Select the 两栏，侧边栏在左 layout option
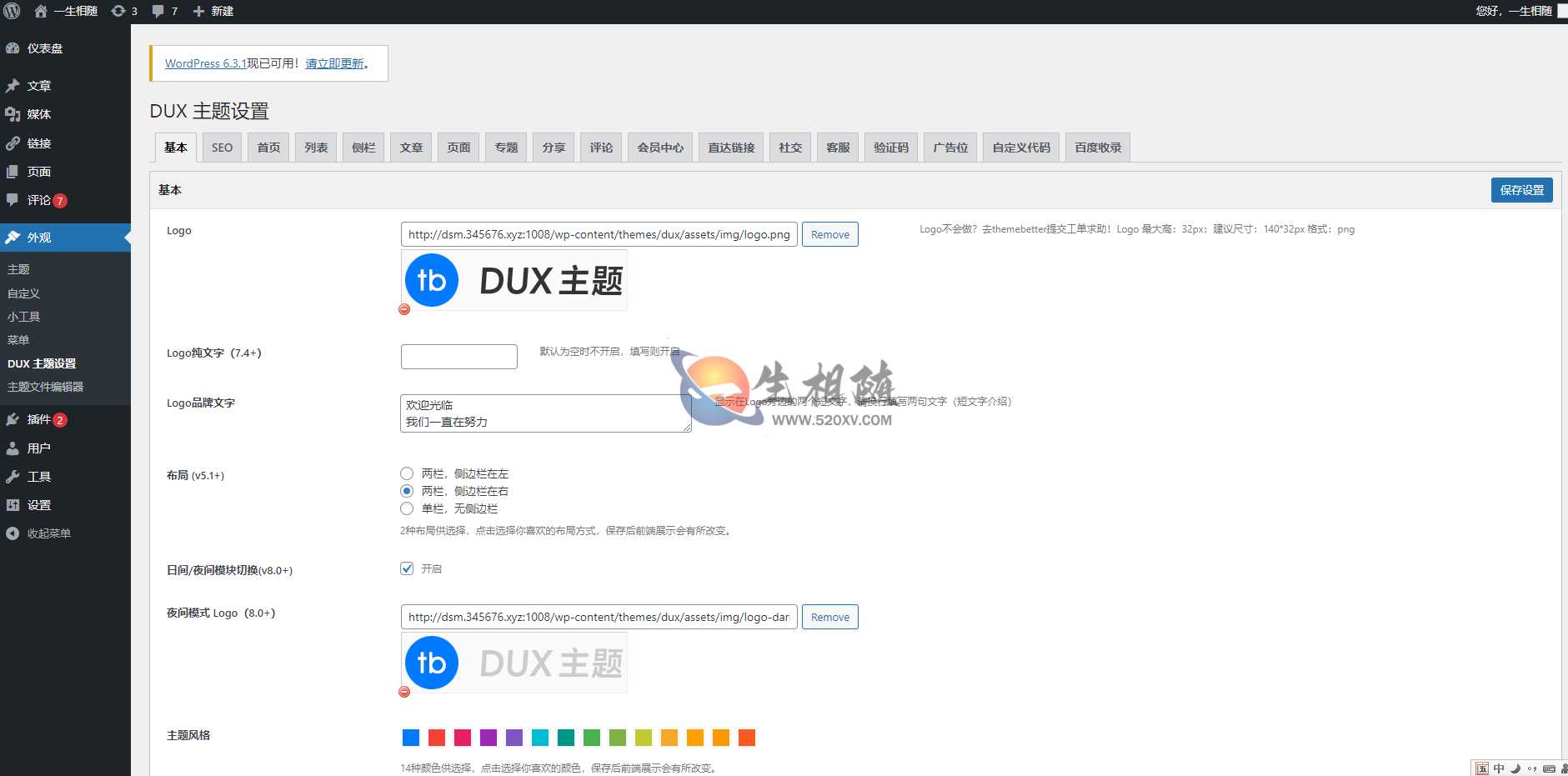 pyautogui.click(x=408, y=473)
